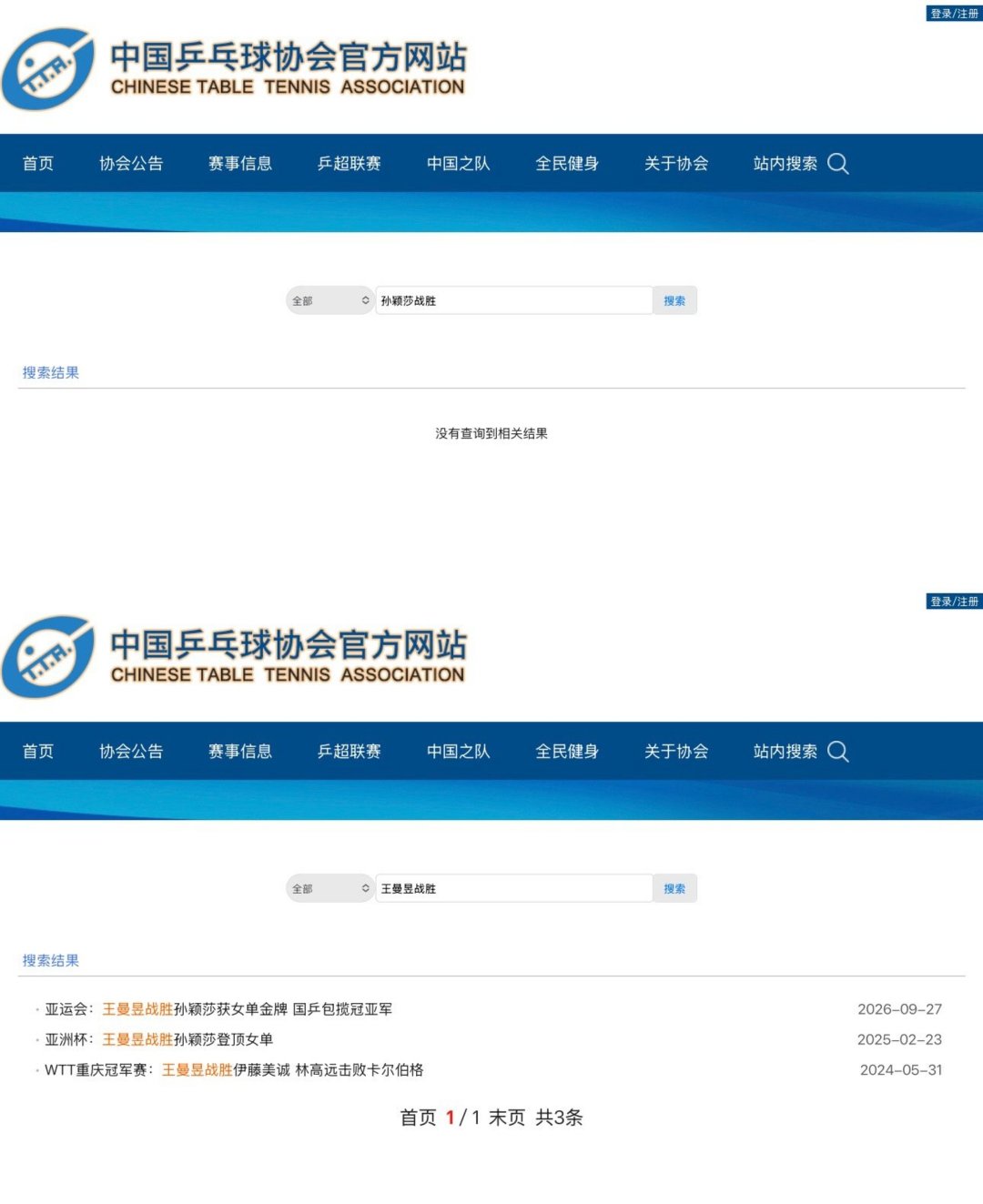This screenshot has height=1204, width=983.
Task: Open 登录/注册 on the 王曼昱战胜 page
Action: [x=954, y=602]
